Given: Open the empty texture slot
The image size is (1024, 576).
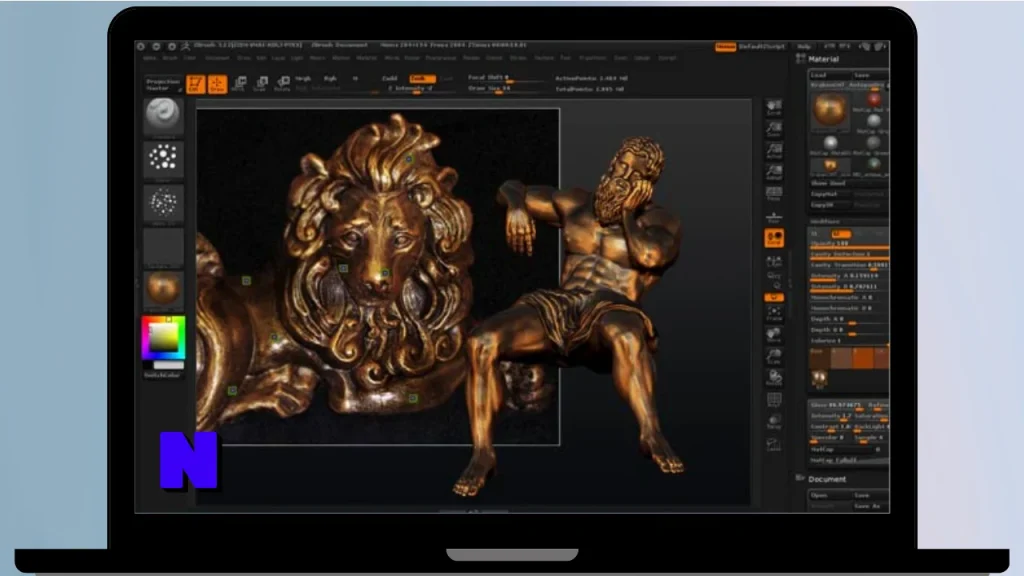Looking at the screenshot, I should point(163,246).
